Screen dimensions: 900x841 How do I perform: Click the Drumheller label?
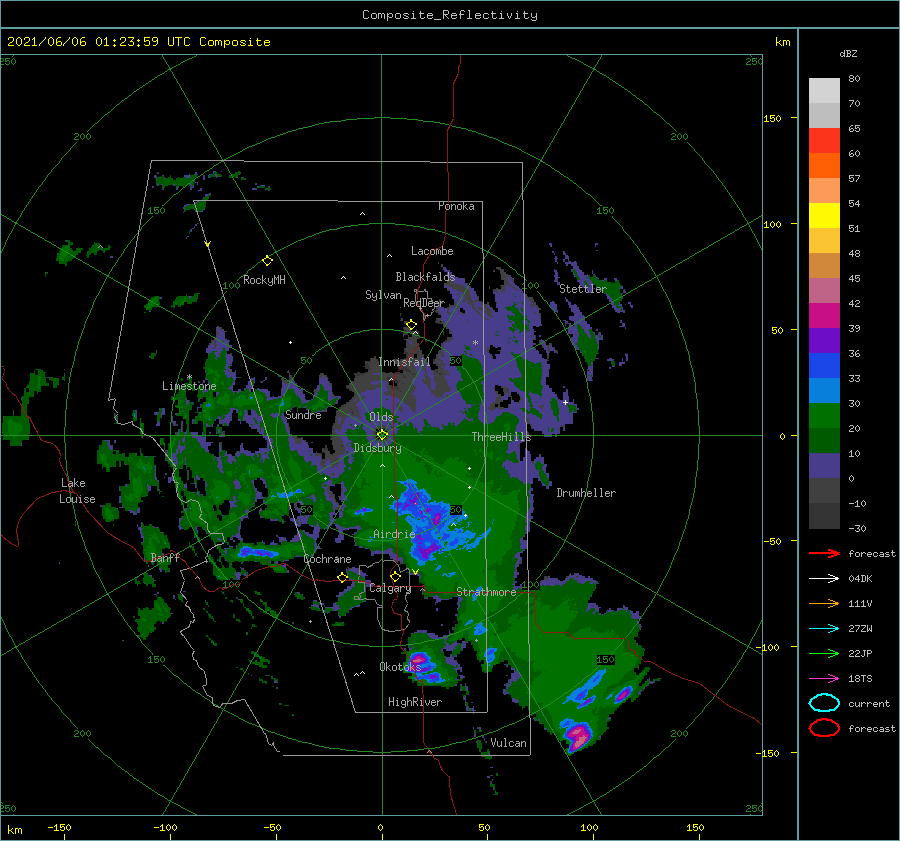[x=586, y=493]
